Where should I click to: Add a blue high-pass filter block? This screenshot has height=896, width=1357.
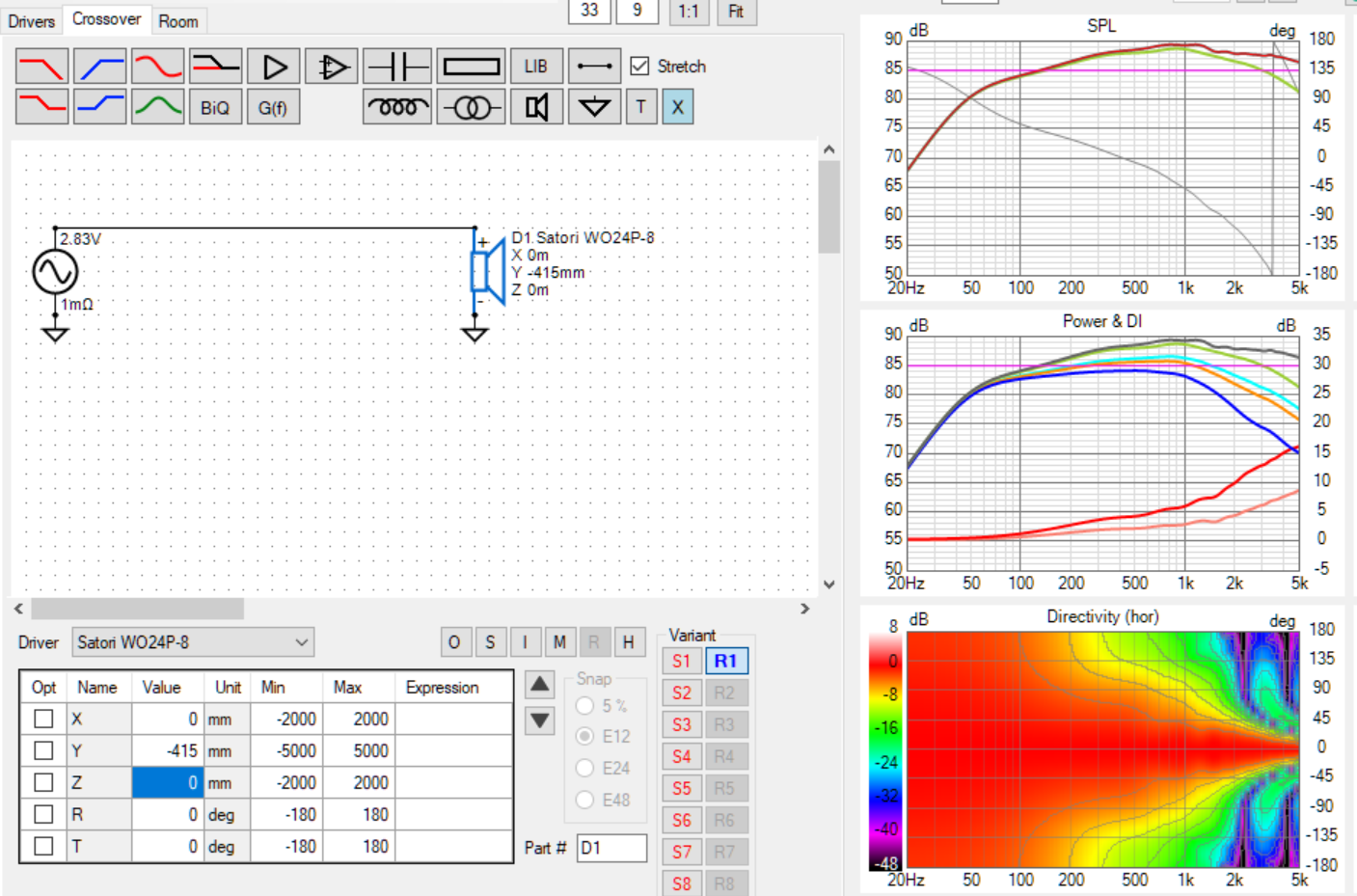(x=99, y=67)
